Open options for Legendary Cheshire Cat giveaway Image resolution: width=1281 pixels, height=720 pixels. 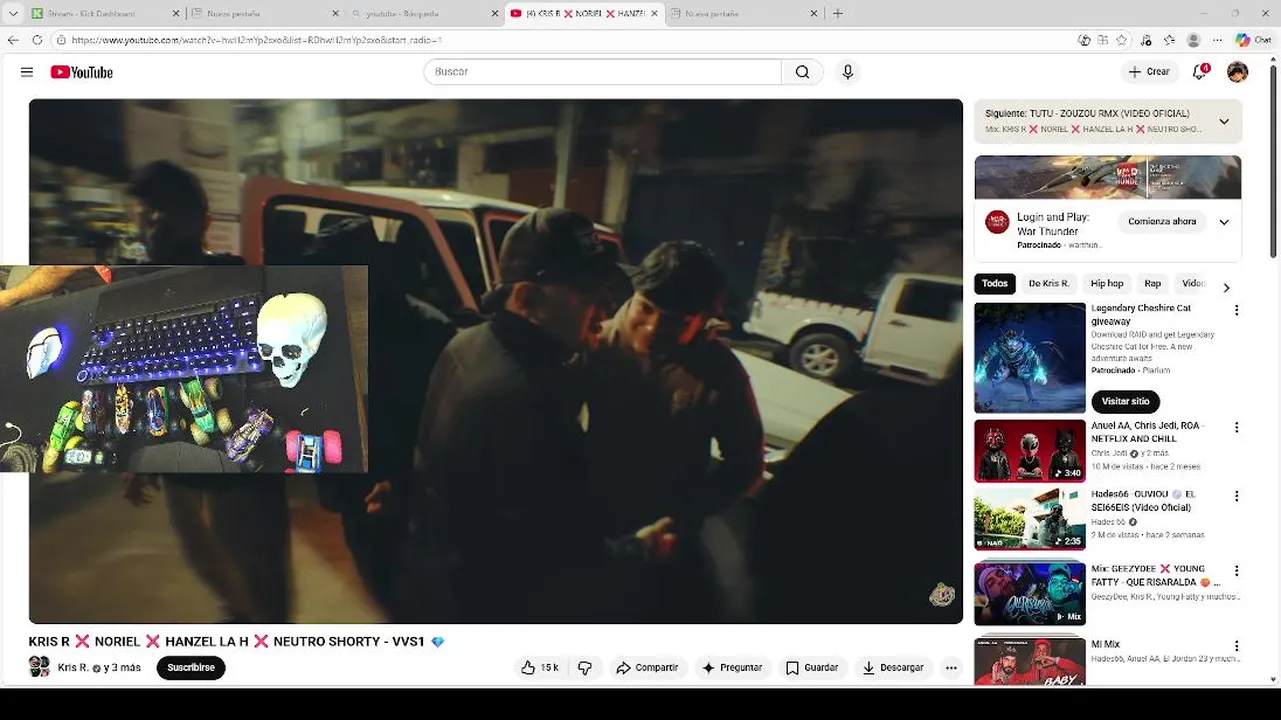[1237, 311]
